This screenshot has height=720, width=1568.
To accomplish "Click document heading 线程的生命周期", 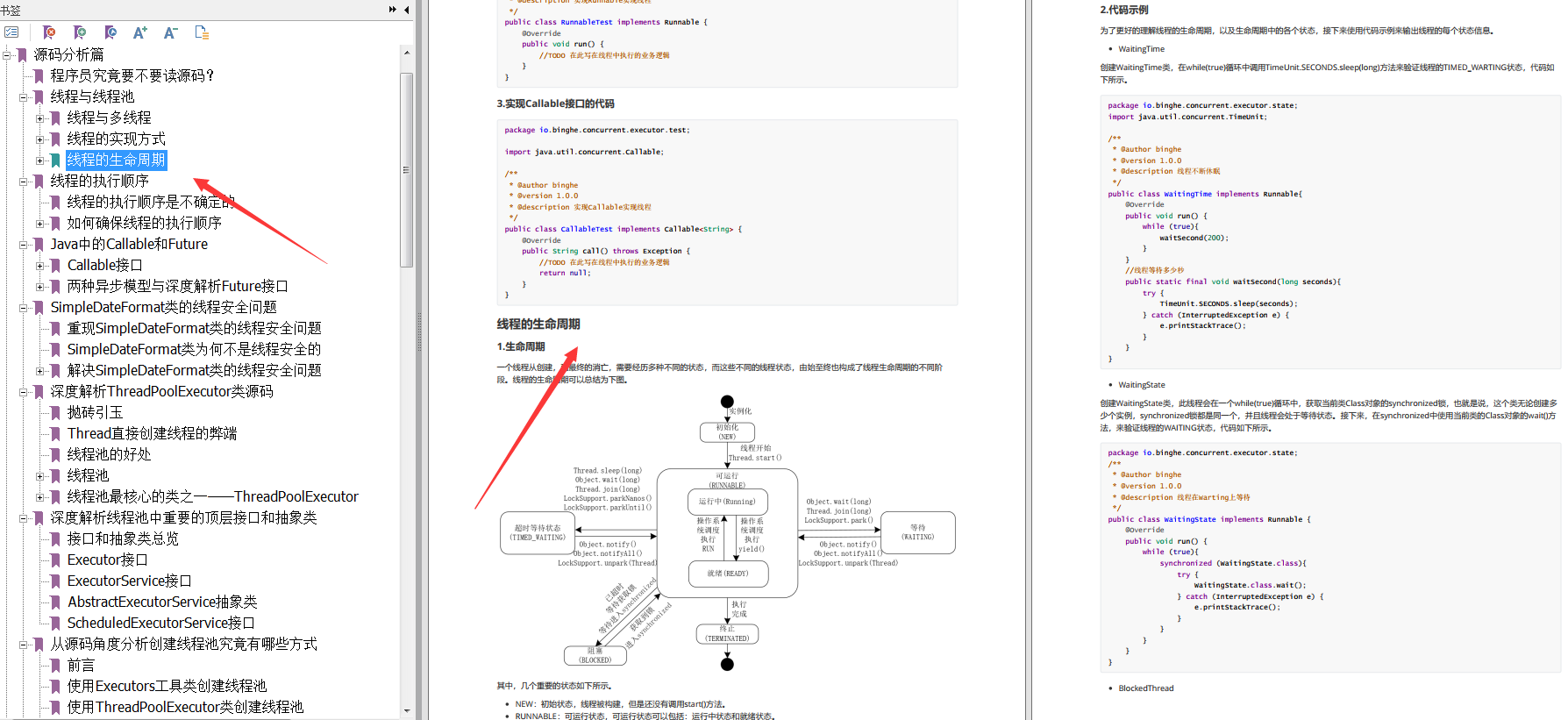I will [x=538, y=324].
